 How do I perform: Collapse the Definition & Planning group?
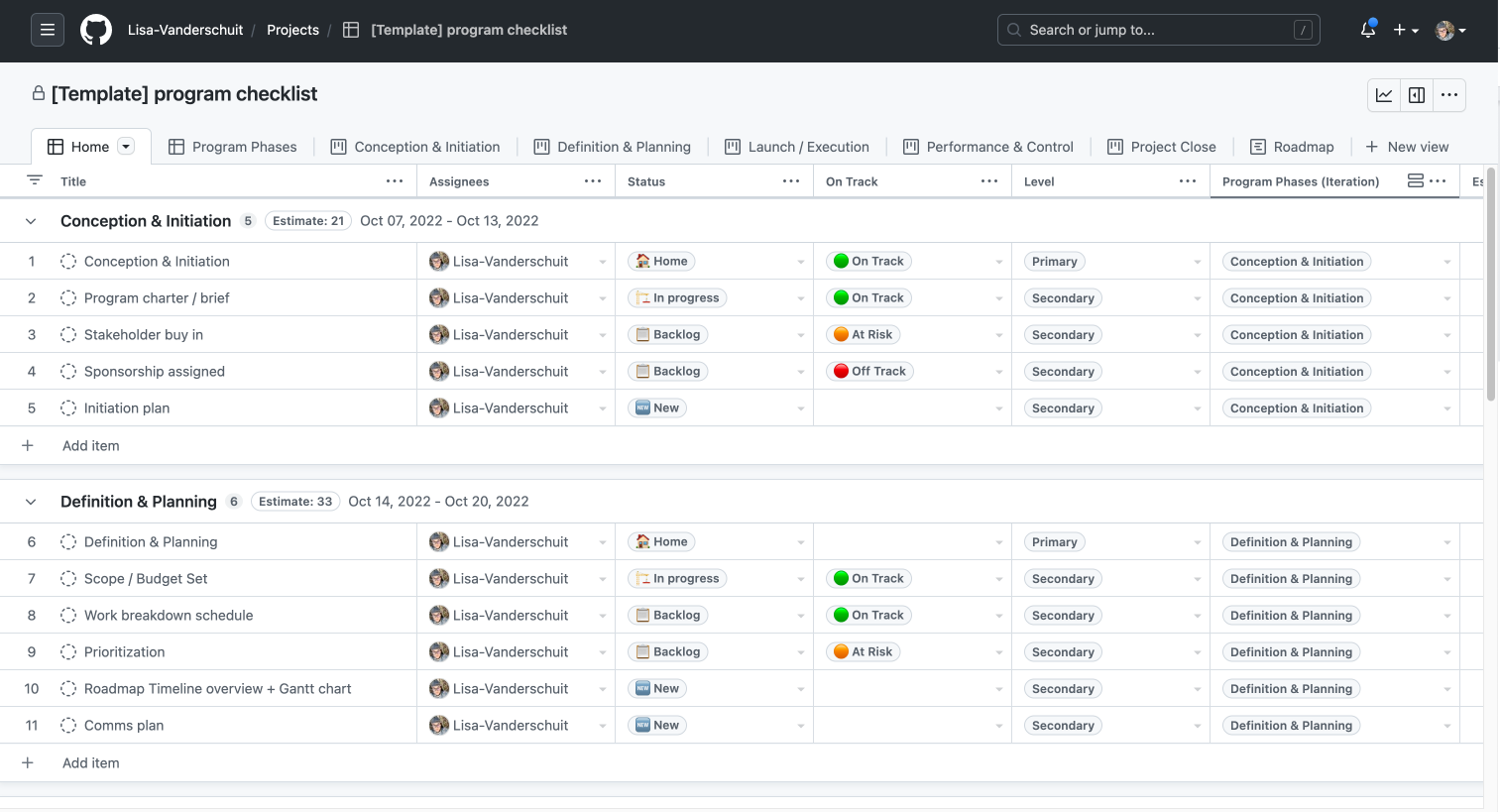[31, 502]
